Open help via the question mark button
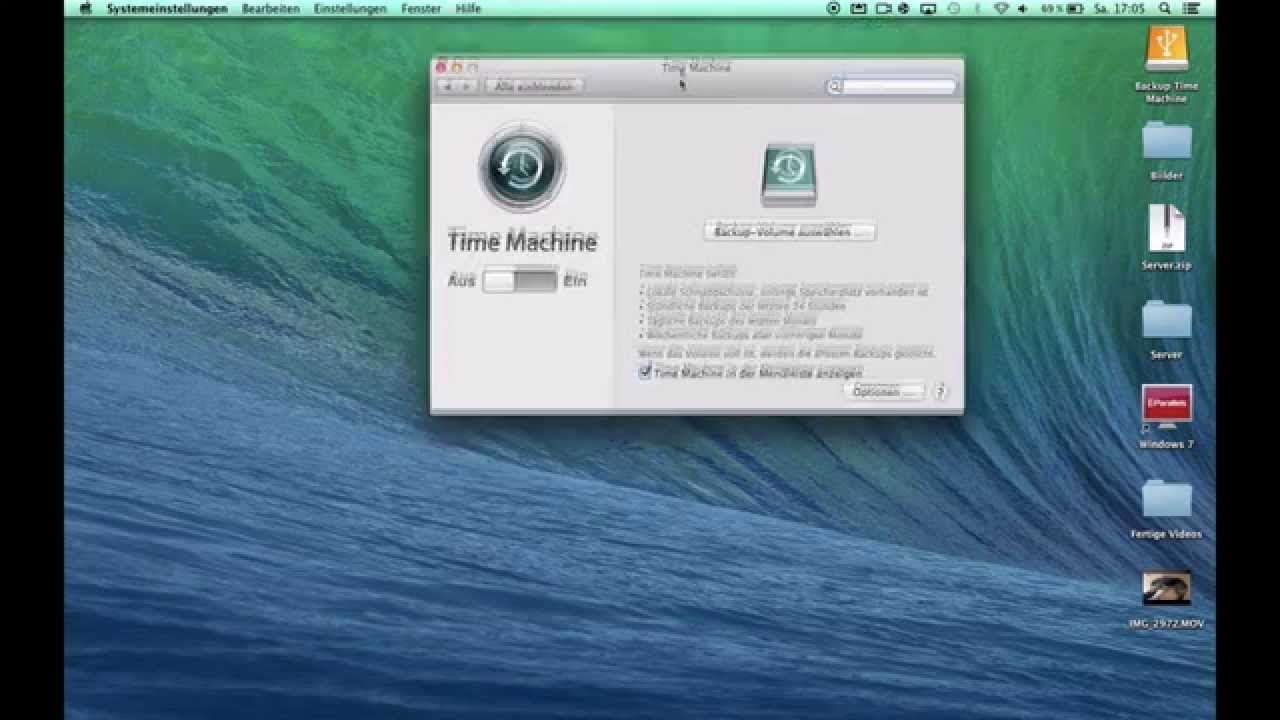 (940, 392)
